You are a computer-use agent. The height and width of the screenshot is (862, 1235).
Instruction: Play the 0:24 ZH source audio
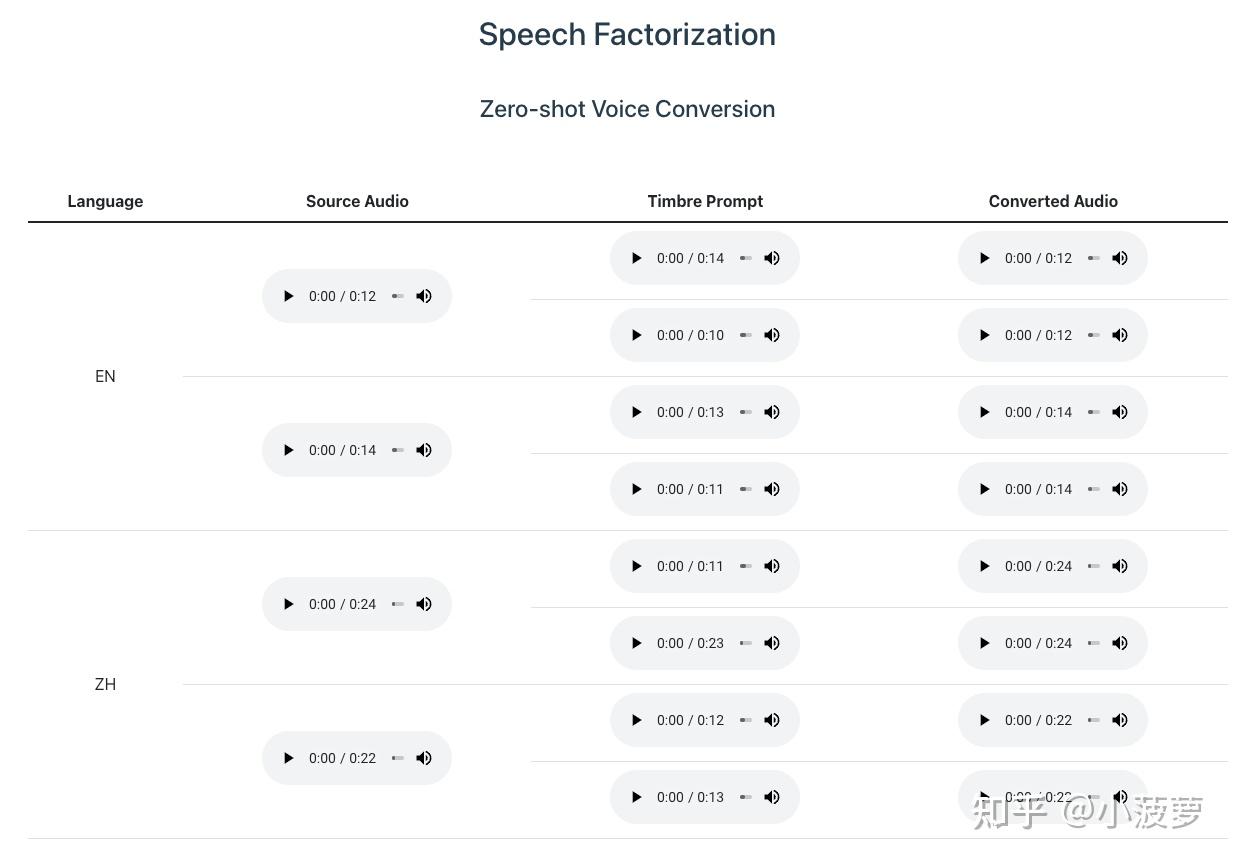pyautogui.click(x=289, y=604)
